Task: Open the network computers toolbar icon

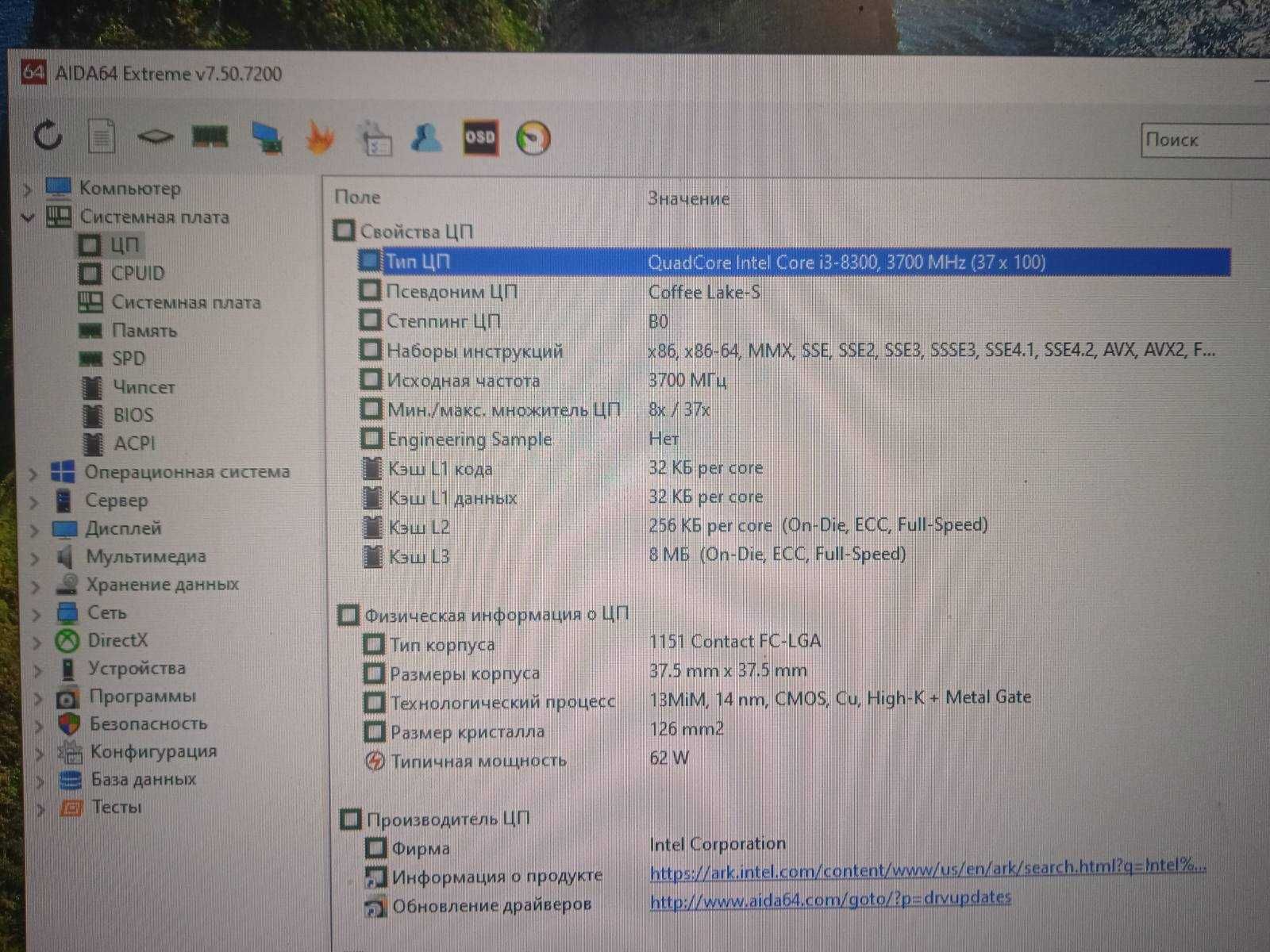Action: [x=267, y=137]
